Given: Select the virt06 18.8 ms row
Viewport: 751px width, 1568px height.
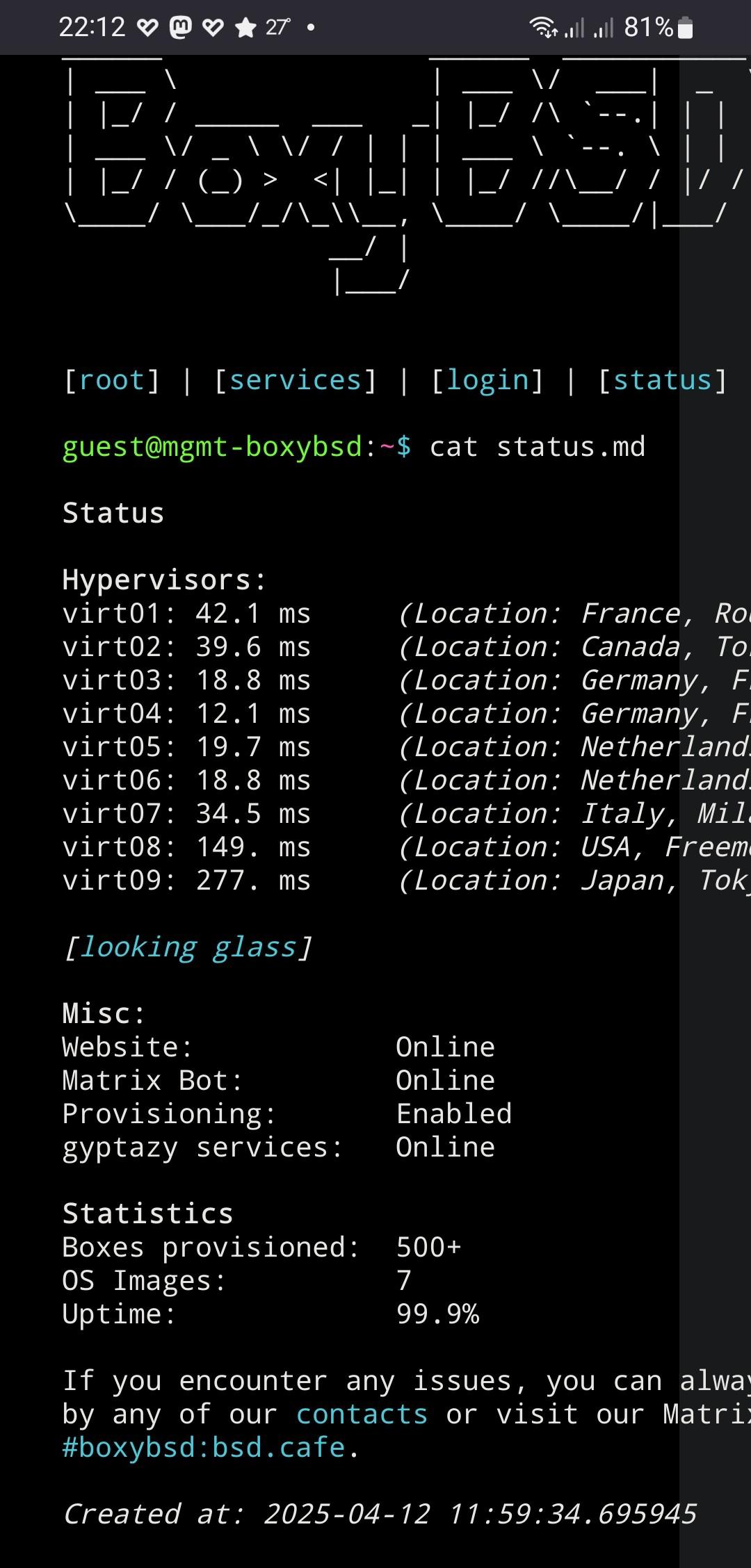Looking at the screenshot, I should click(x=406, y=781).
